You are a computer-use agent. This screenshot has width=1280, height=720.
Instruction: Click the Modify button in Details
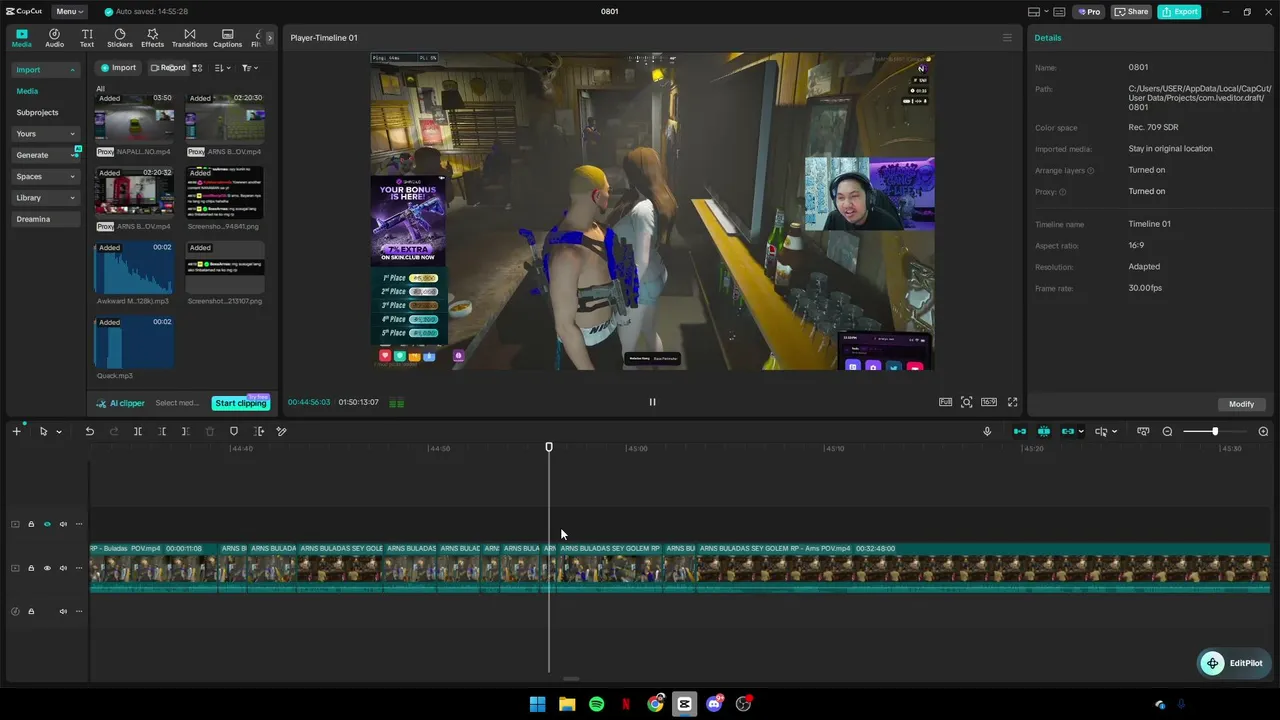tap(1241, 404)
